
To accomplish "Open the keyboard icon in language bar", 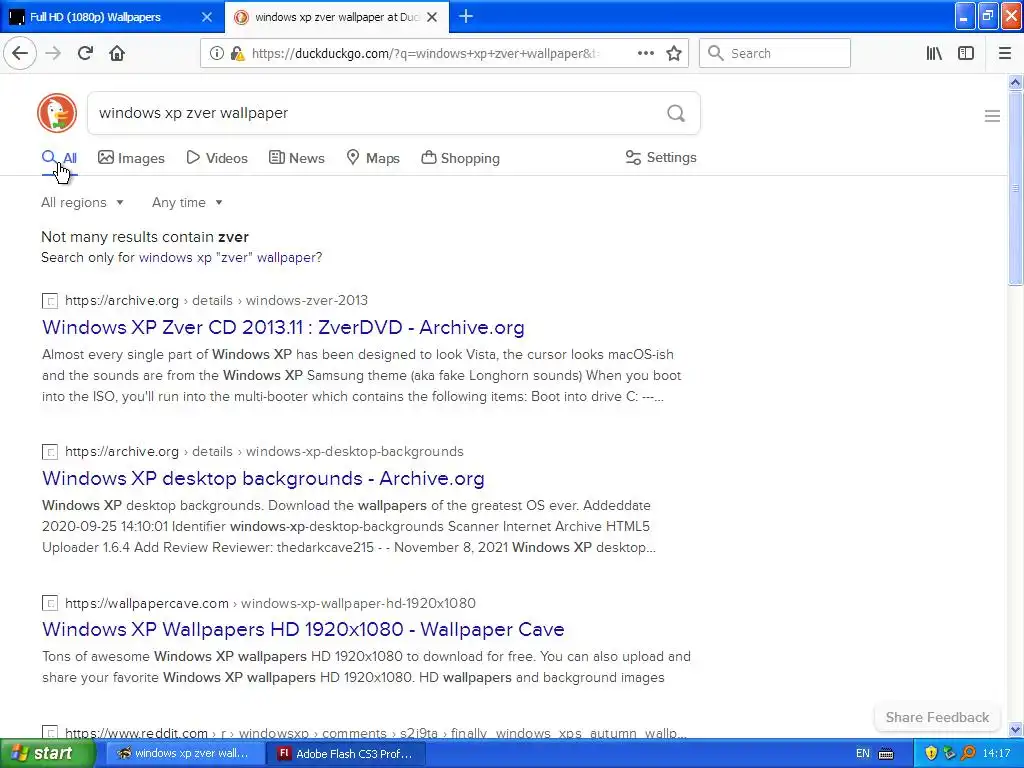I will pyautogui.click(x=886, y=754).
